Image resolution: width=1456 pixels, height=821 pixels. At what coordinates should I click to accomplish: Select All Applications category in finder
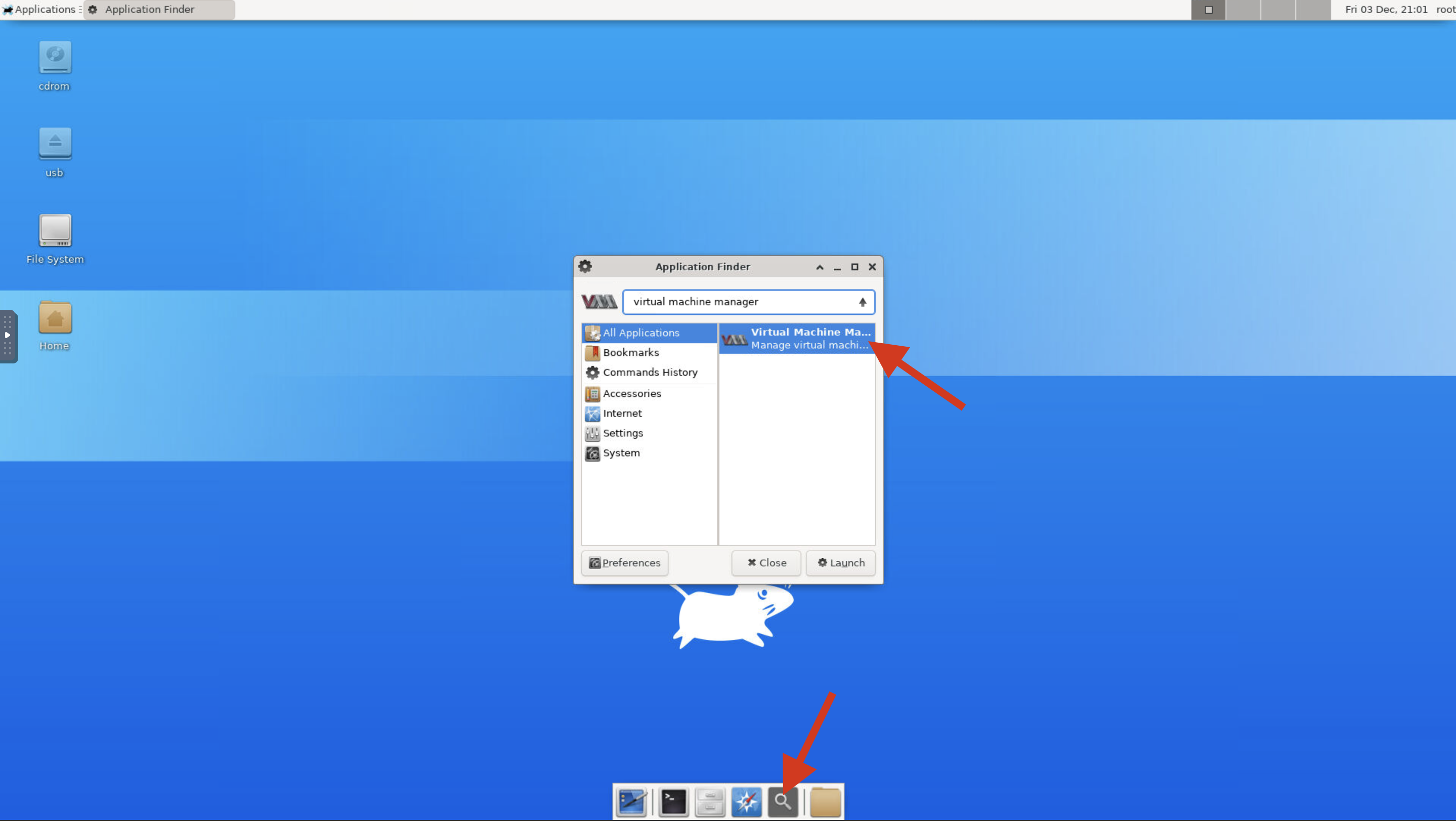[x=640, y=332]
